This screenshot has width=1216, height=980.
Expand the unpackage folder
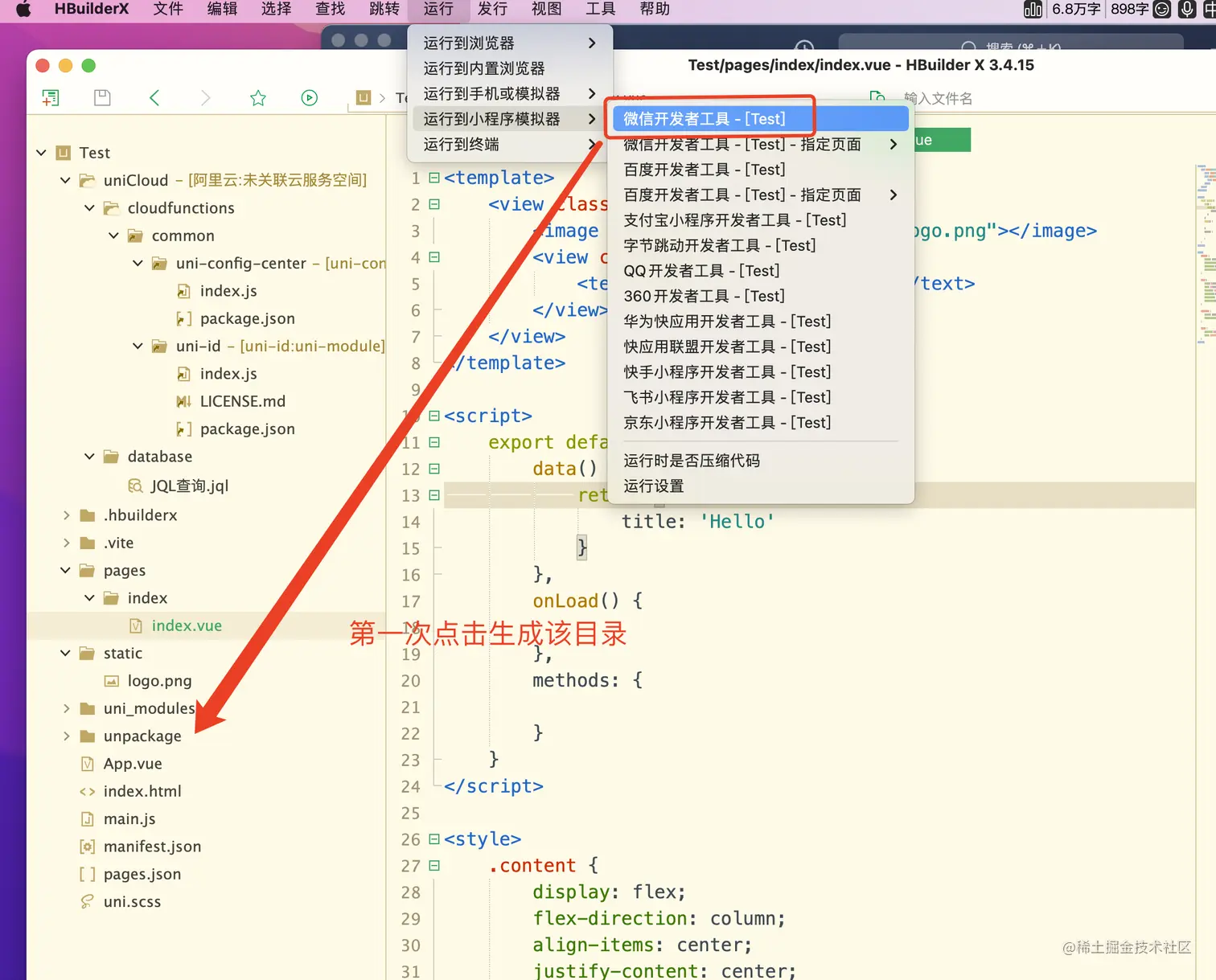66,736
